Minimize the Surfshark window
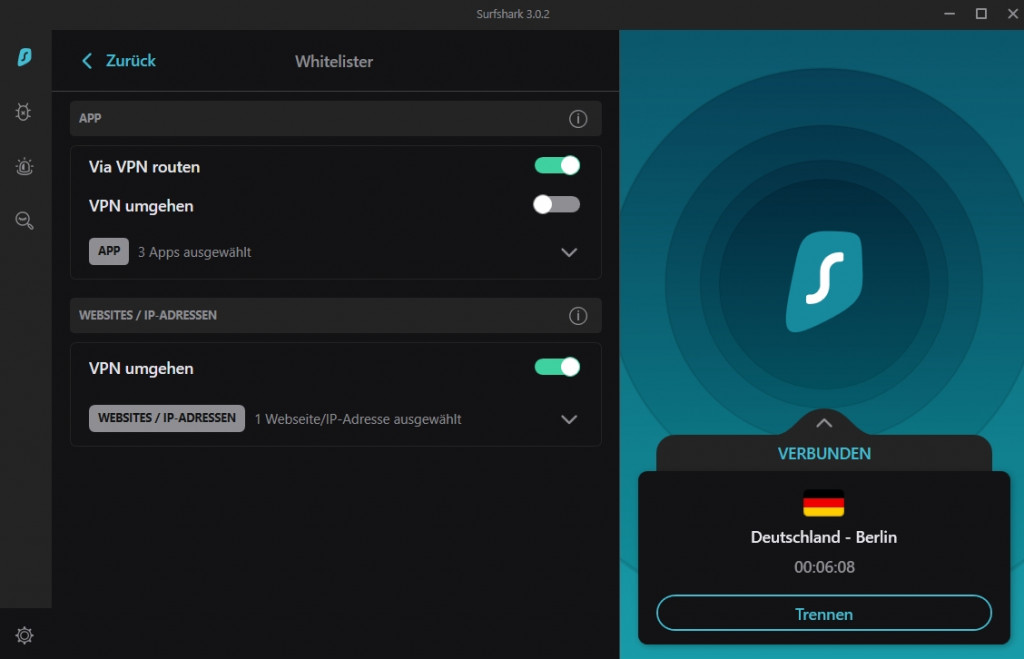Screen dimensions: 1024x659 coord(950,14)
